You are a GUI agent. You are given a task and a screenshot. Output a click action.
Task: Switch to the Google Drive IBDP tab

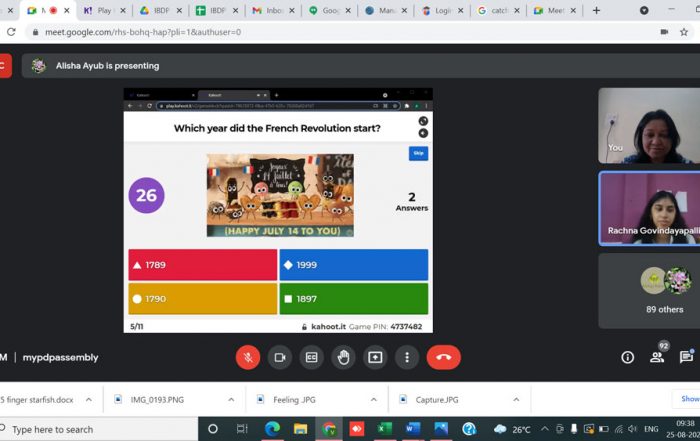(161, 10)
